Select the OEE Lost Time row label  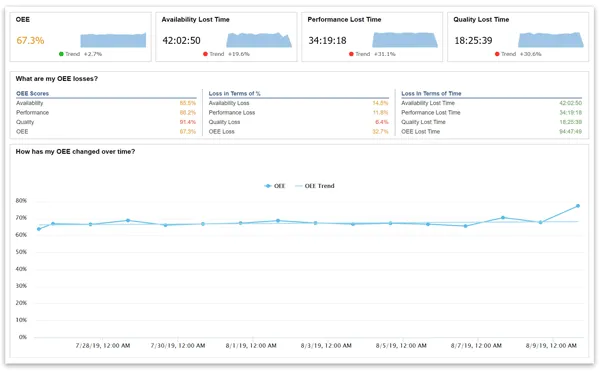click(x=421, y=131)
